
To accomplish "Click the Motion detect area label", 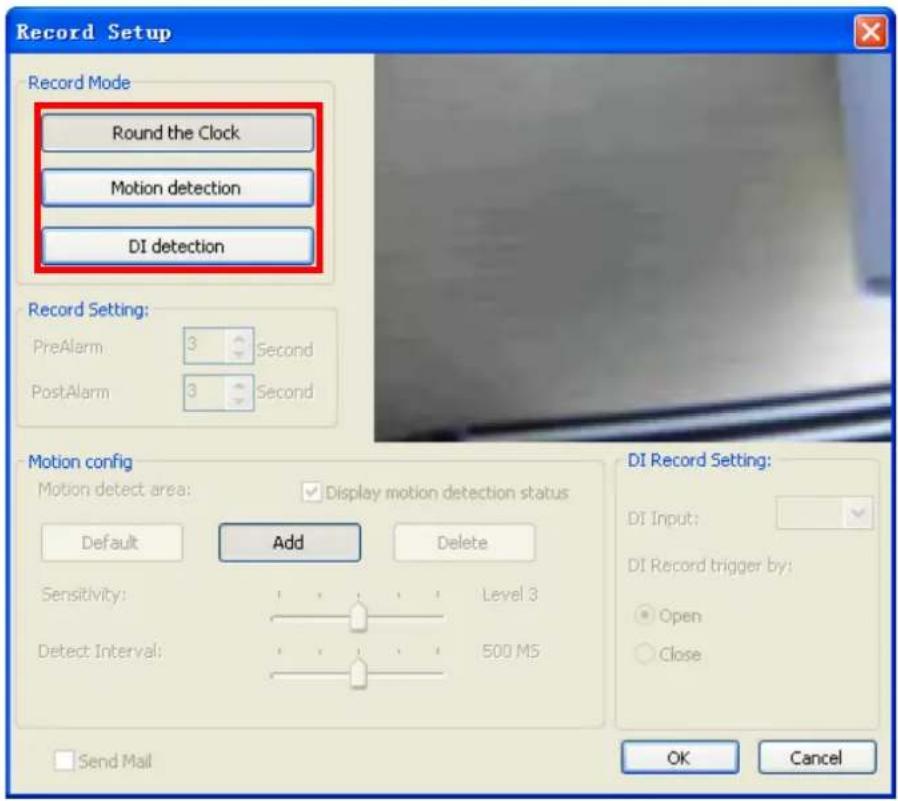I will coord(115,490).
